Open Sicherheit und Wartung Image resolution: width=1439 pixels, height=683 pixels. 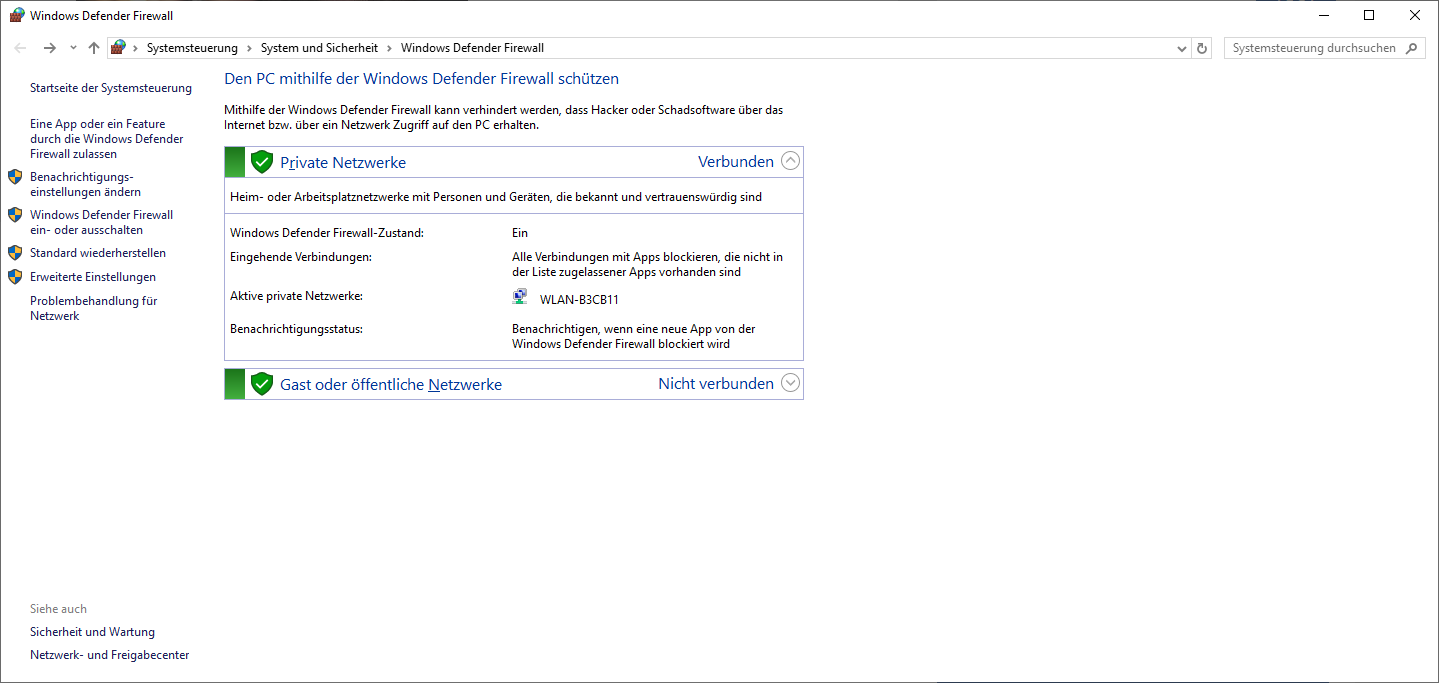[92, 632]
